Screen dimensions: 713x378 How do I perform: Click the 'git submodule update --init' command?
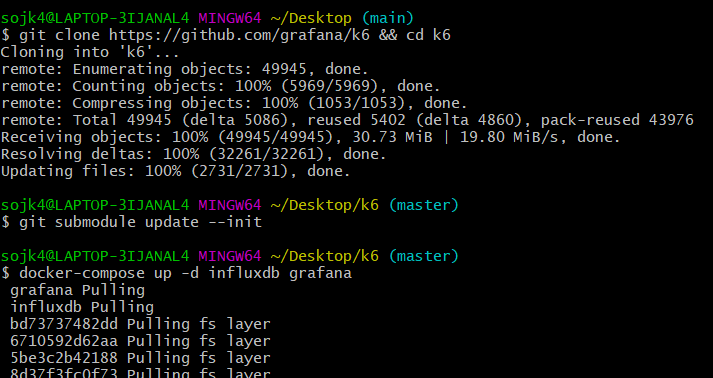[132, 222]
